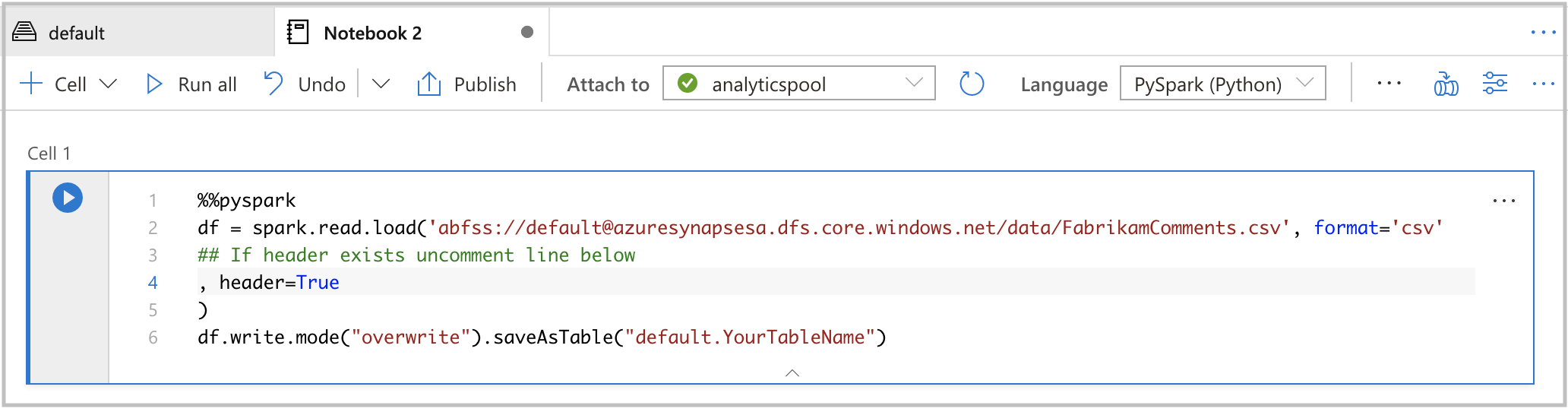Open the tab bar ellipsis menu
1568x412 pixels.
click(x=1543, y=32)
